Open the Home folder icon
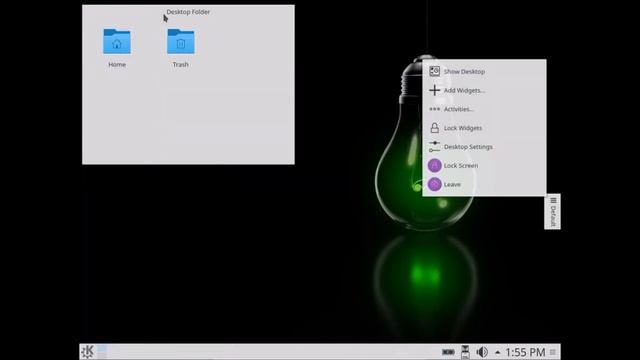The height and width of the screenshot is (360, 640). (117, 41)
